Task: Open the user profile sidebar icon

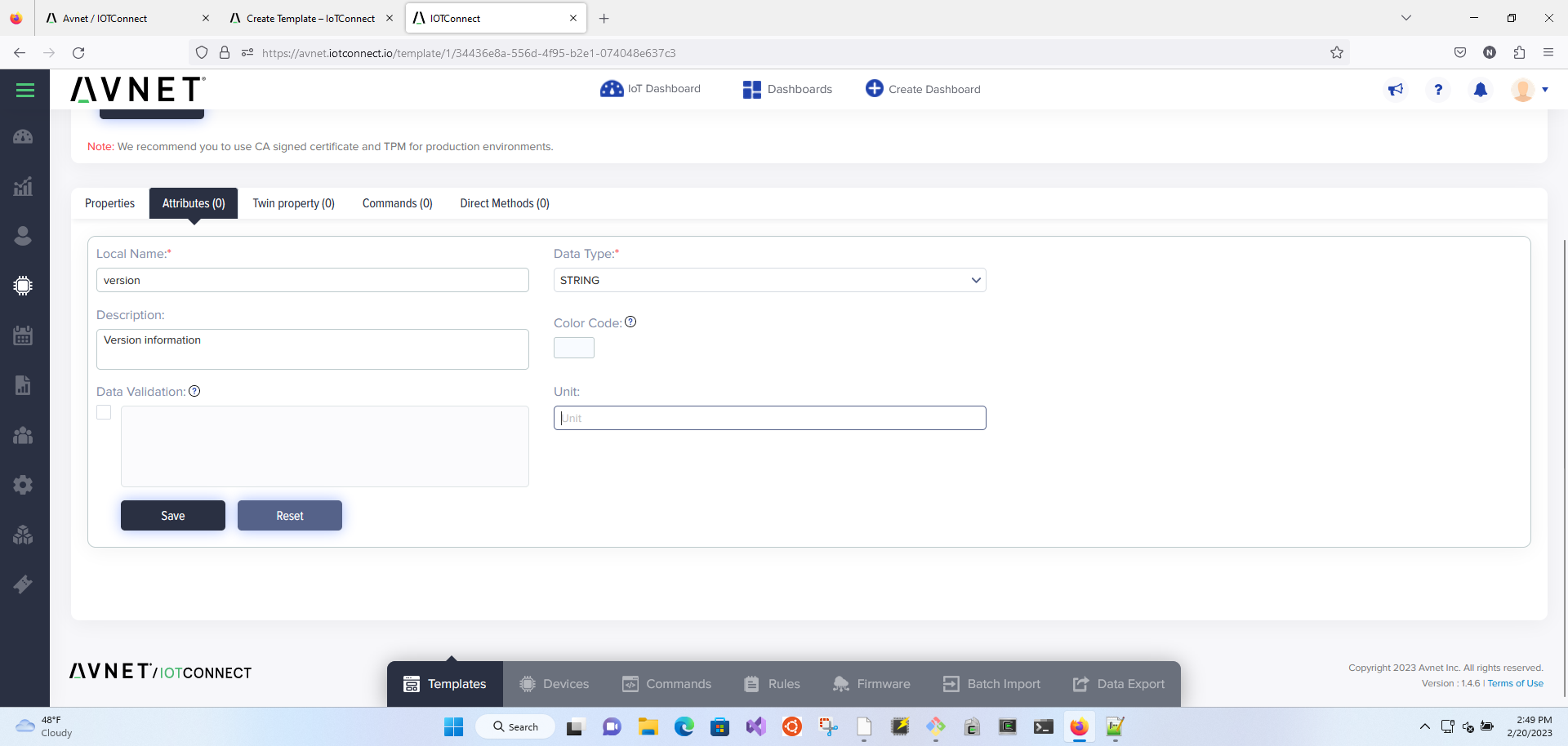Action: [23, 236]
